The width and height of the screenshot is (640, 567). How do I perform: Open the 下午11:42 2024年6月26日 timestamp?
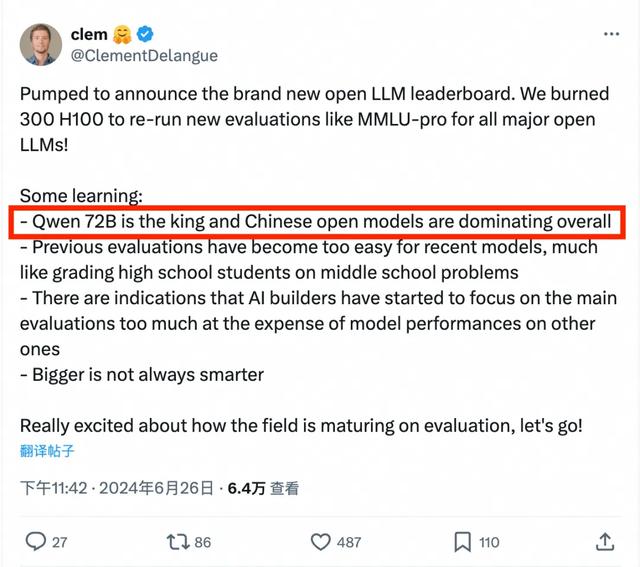click(x=117, y=488)
